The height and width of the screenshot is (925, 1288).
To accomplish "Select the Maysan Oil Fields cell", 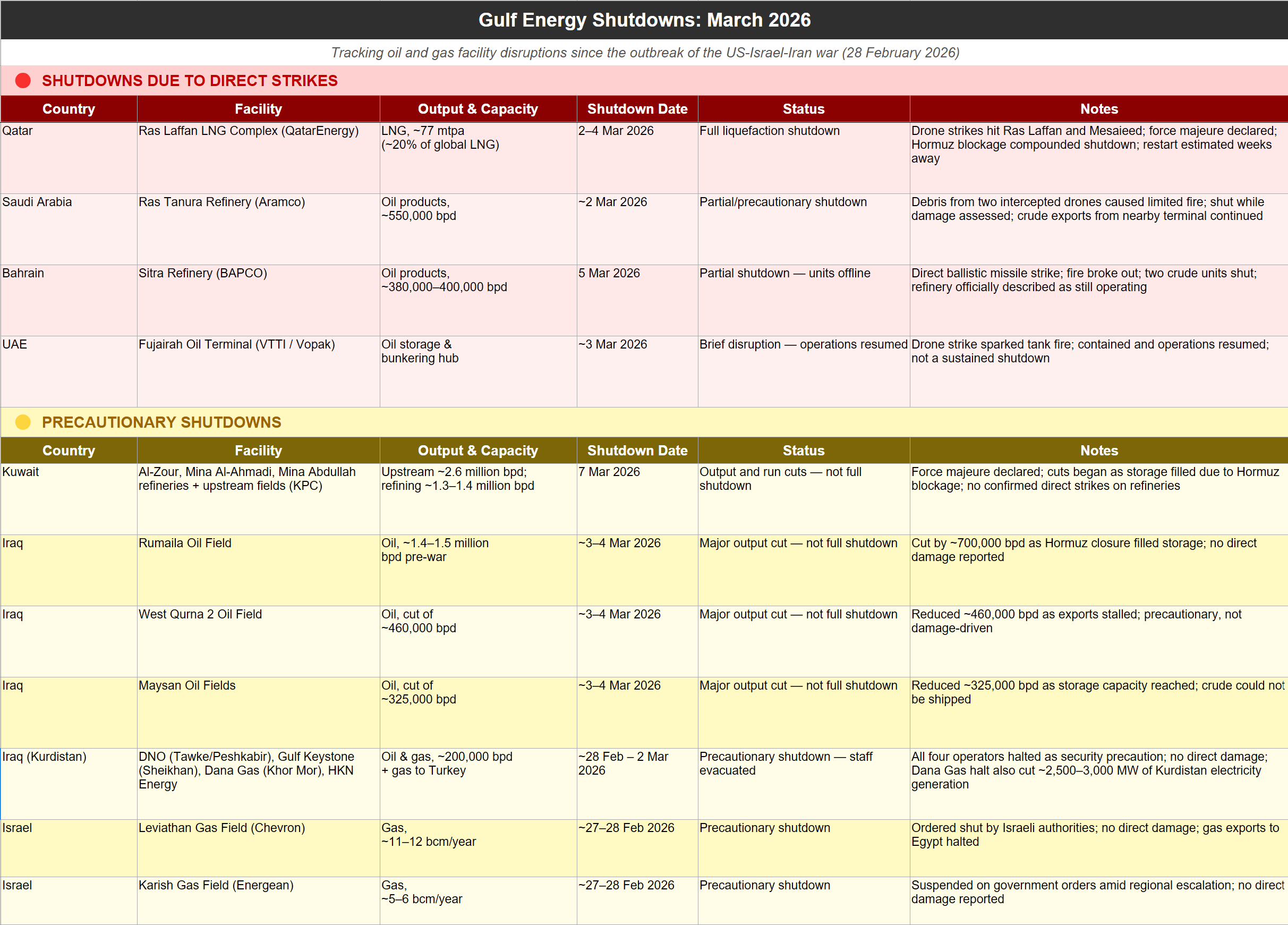I will 187,685.
